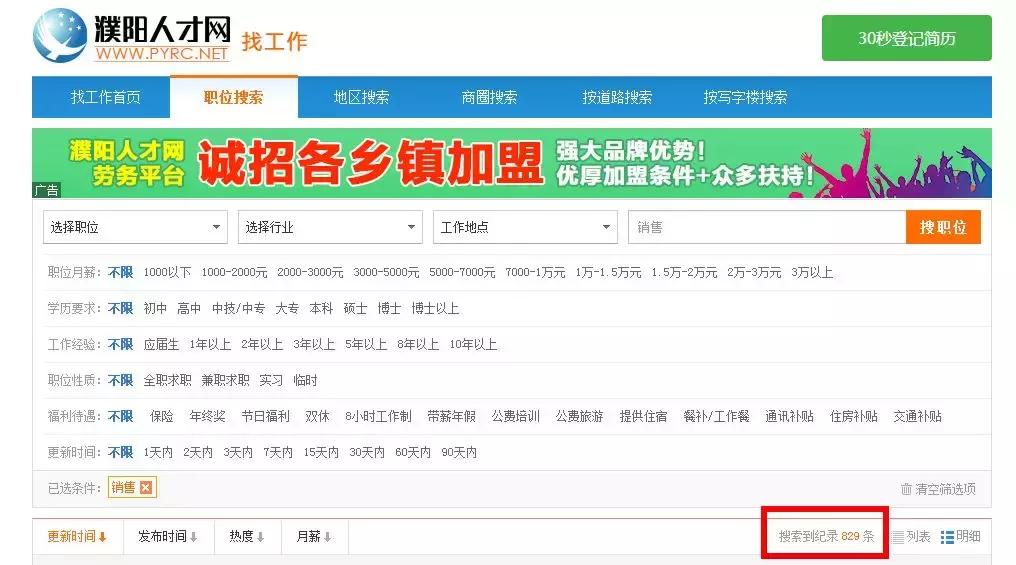Filter experience by 应届生
1016x565 pixels.
coord(161,345)
